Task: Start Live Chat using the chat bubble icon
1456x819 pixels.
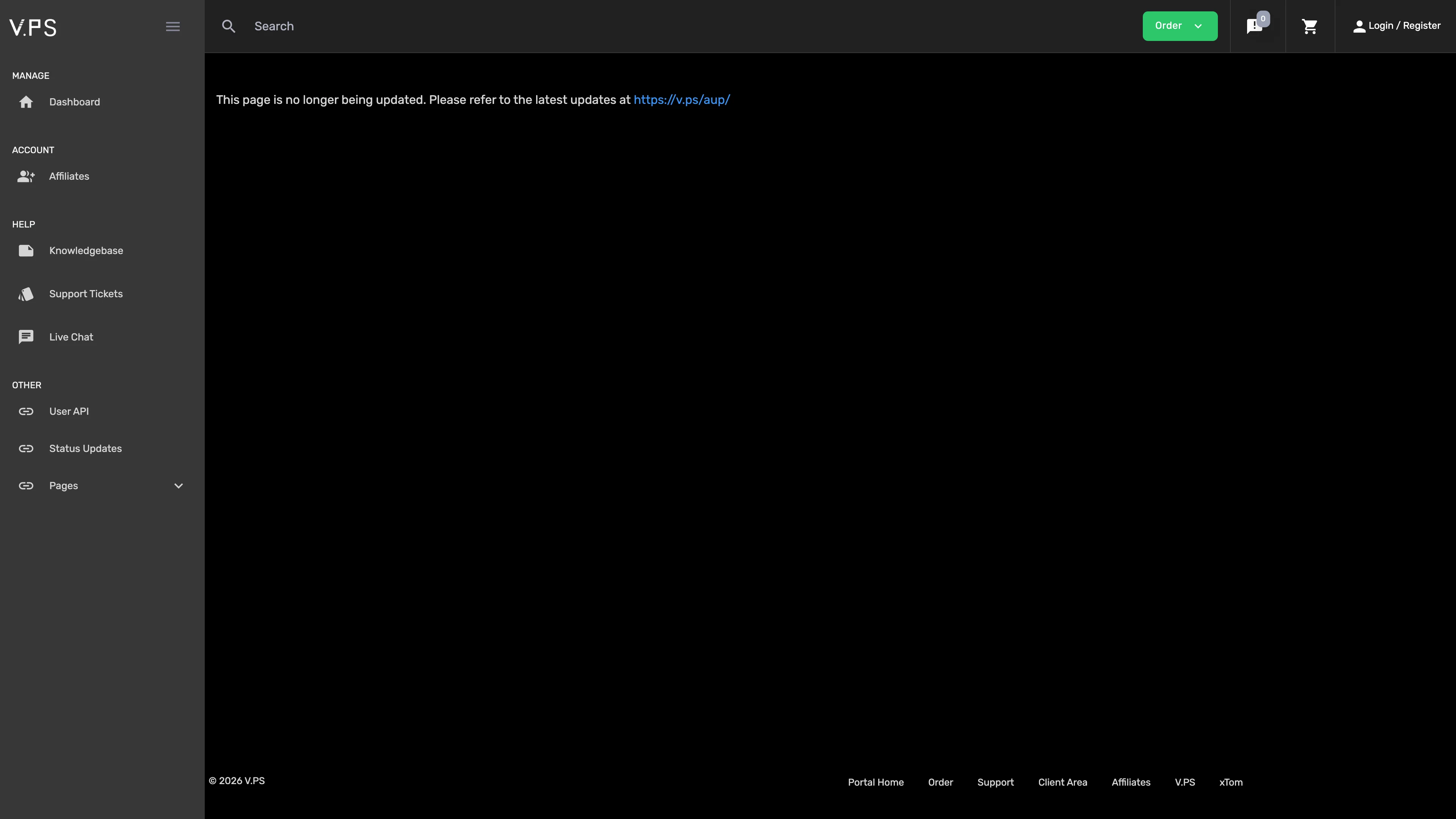Action: pos(26,336)
